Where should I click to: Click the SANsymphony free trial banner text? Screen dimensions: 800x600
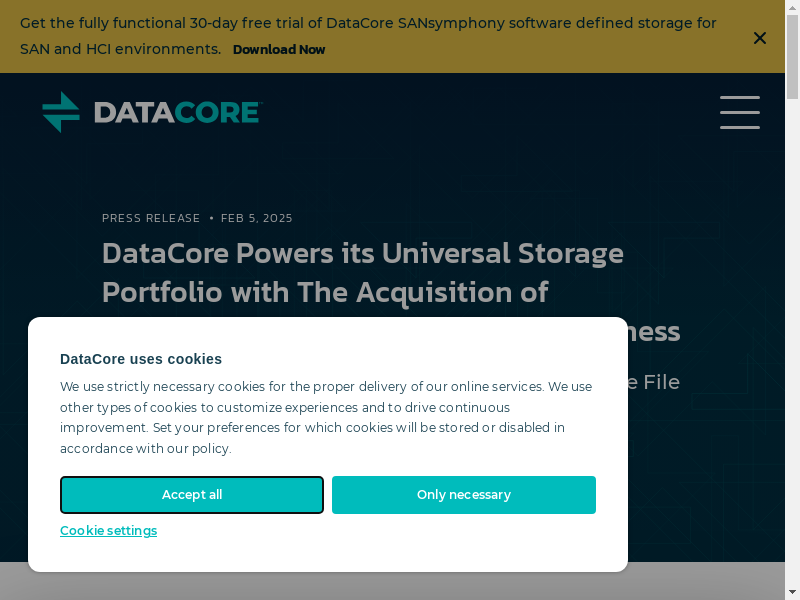[368, 23]
